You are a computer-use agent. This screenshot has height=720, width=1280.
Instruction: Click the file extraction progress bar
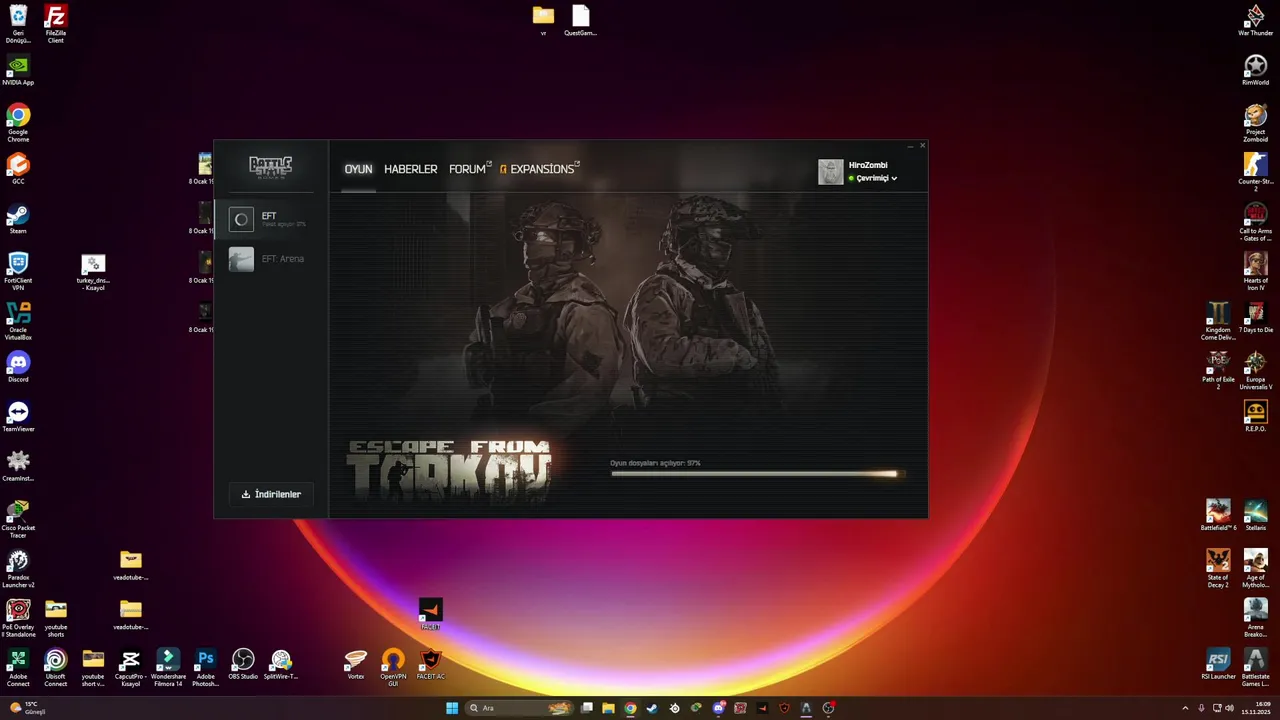pyautogui.click(x=758, y=474)
